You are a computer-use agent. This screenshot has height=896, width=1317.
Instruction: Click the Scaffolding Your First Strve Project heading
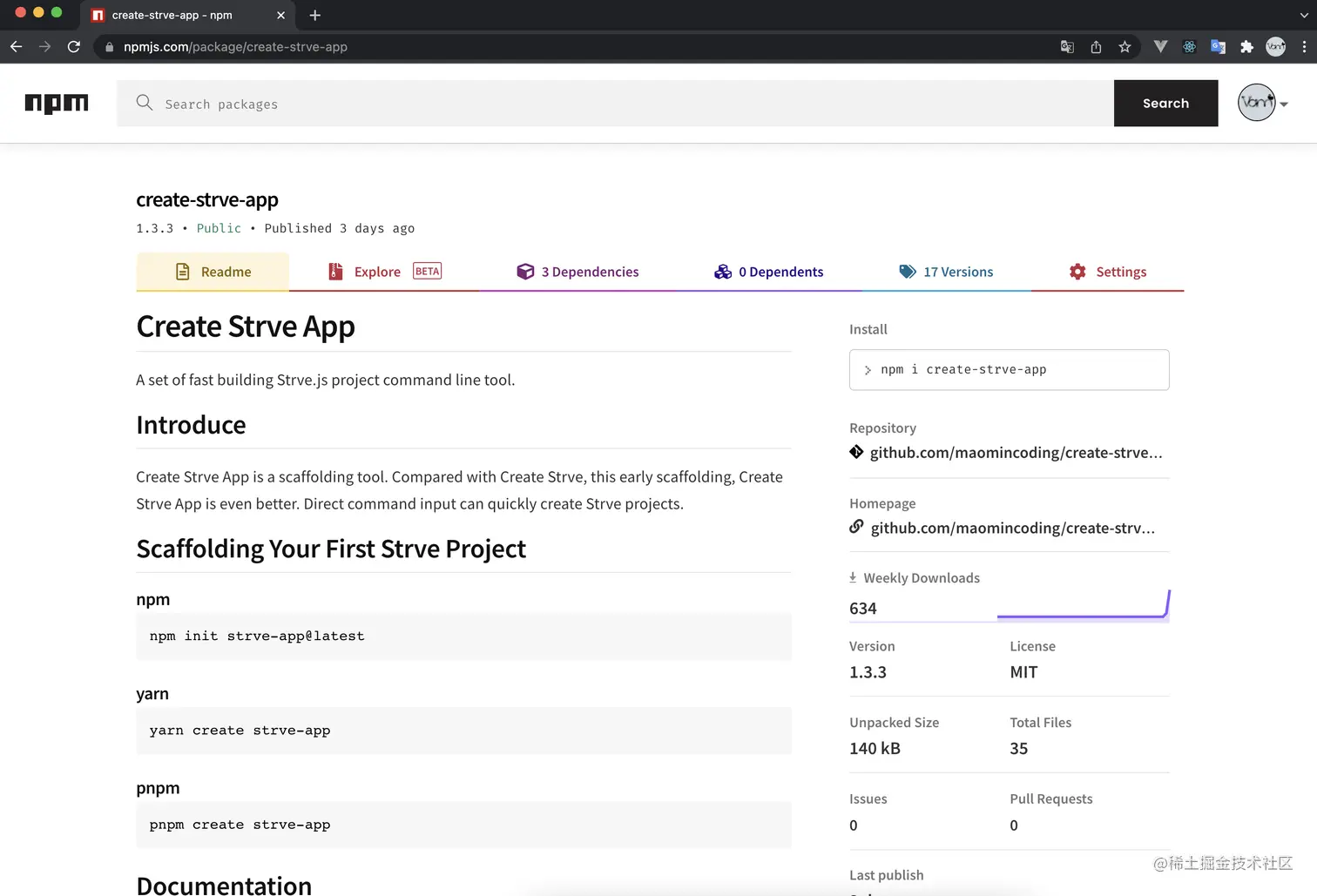331,549
